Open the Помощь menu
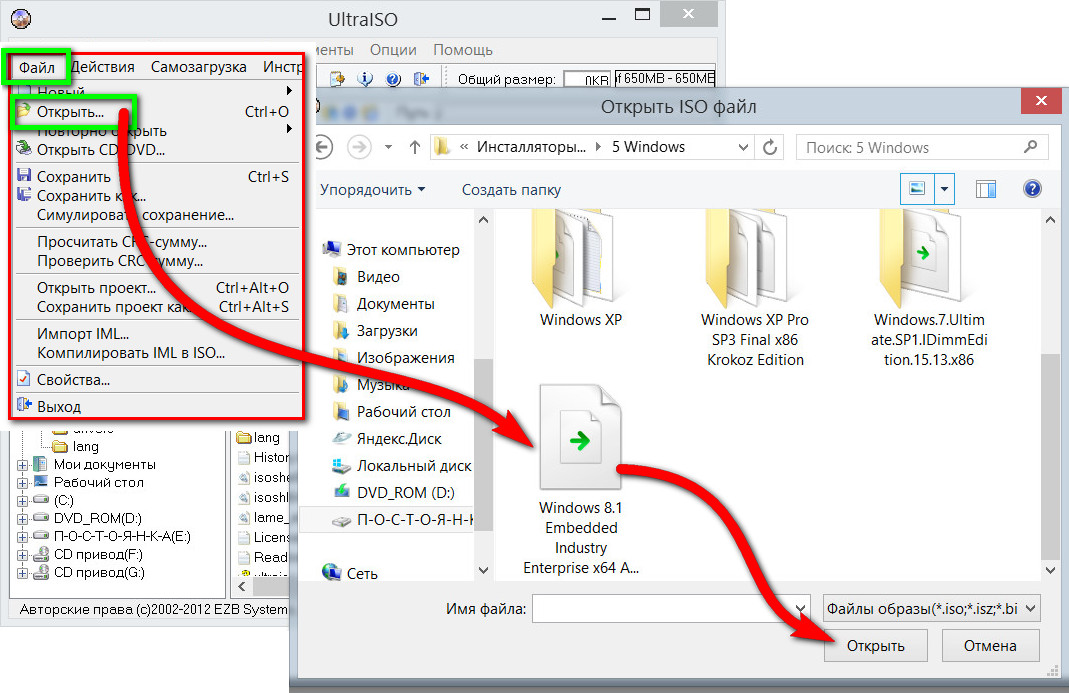This screenshot has height=693, width=1069. [x=463, y=50]
